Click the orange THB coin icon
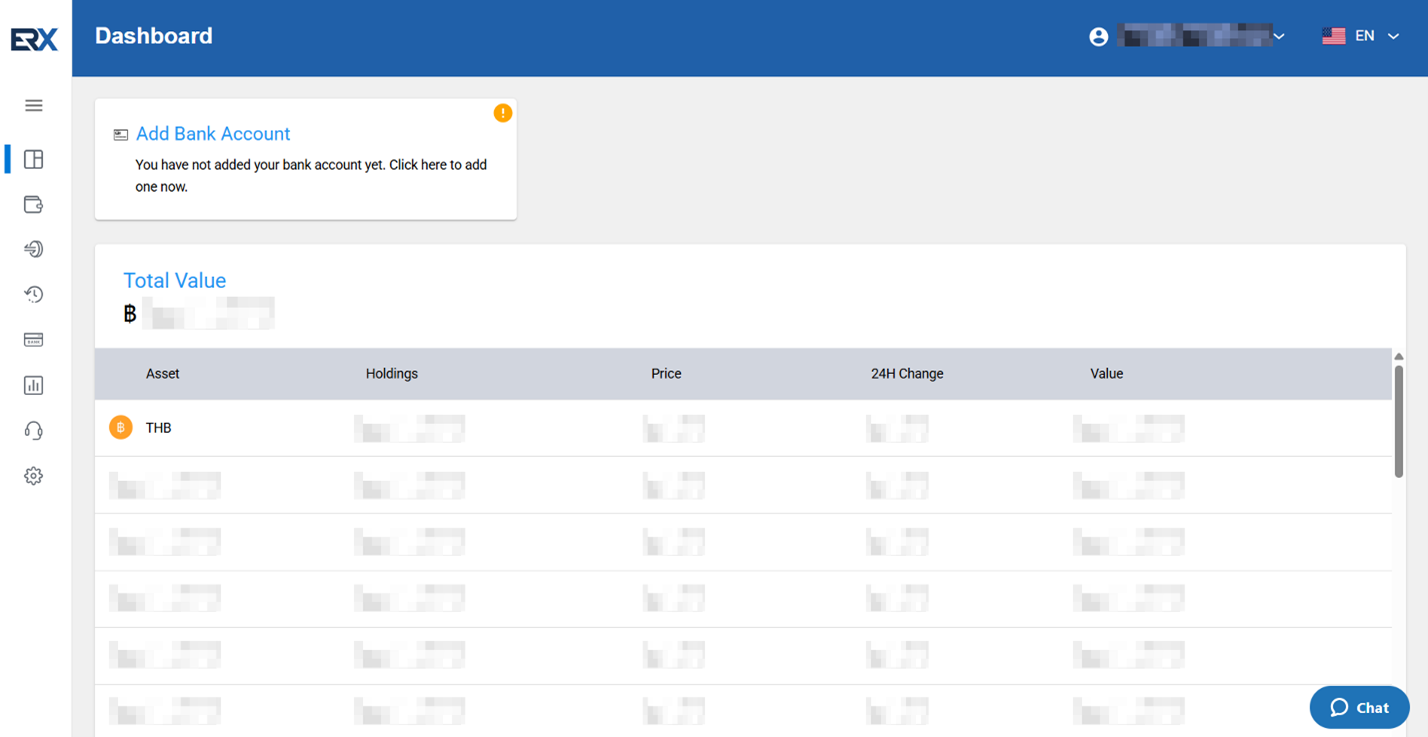The width and height of the screenshot is (1428, 737). tap(121, 428)
